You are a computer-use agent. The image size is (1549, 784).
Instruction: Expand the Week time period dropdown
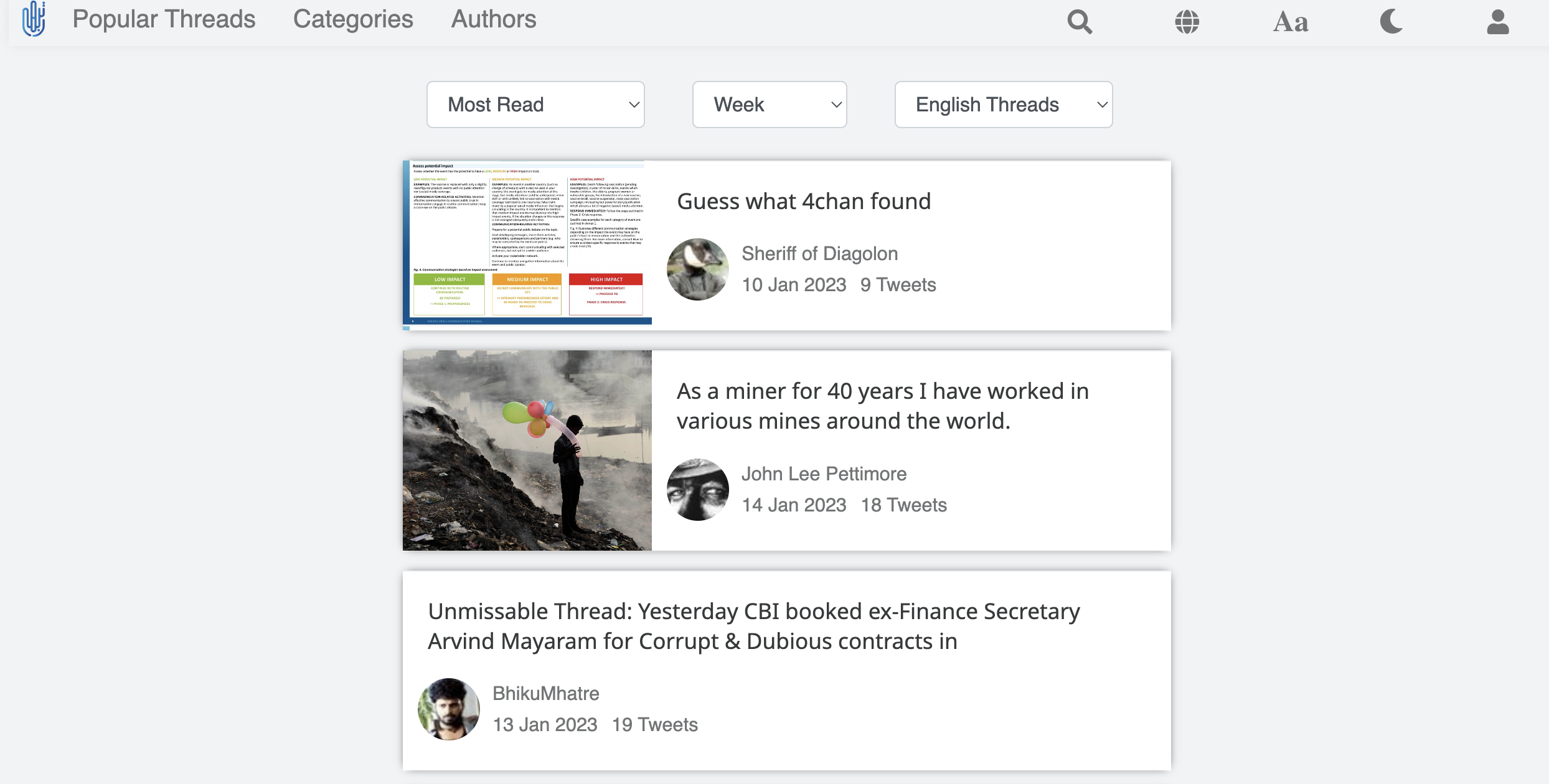pos(770,104)
